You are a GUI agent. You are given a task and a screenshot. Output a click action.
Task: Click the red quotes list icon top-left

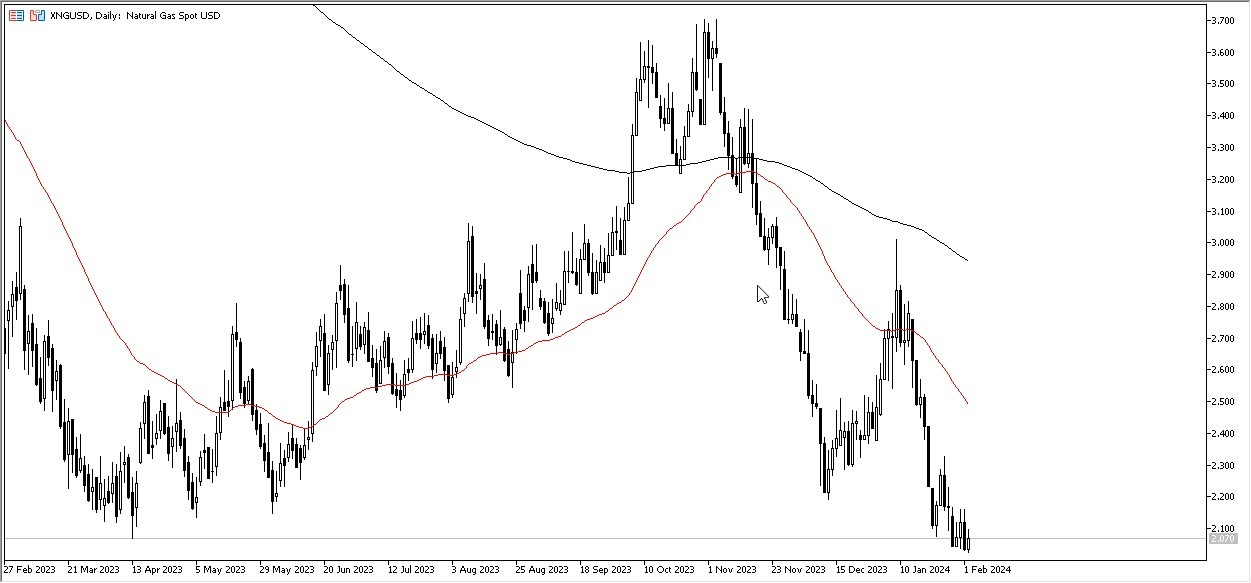click(x=16, y=15)
